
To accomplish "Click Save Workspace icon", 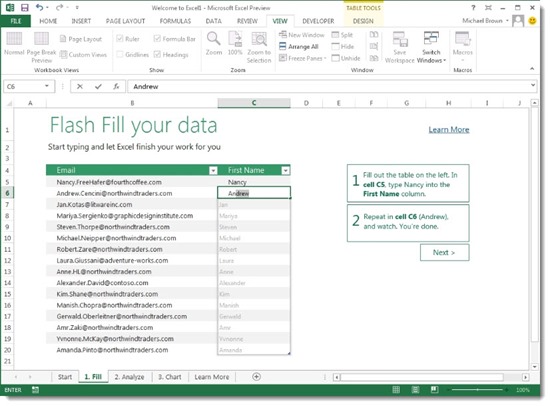I will (x=400, y=47).
